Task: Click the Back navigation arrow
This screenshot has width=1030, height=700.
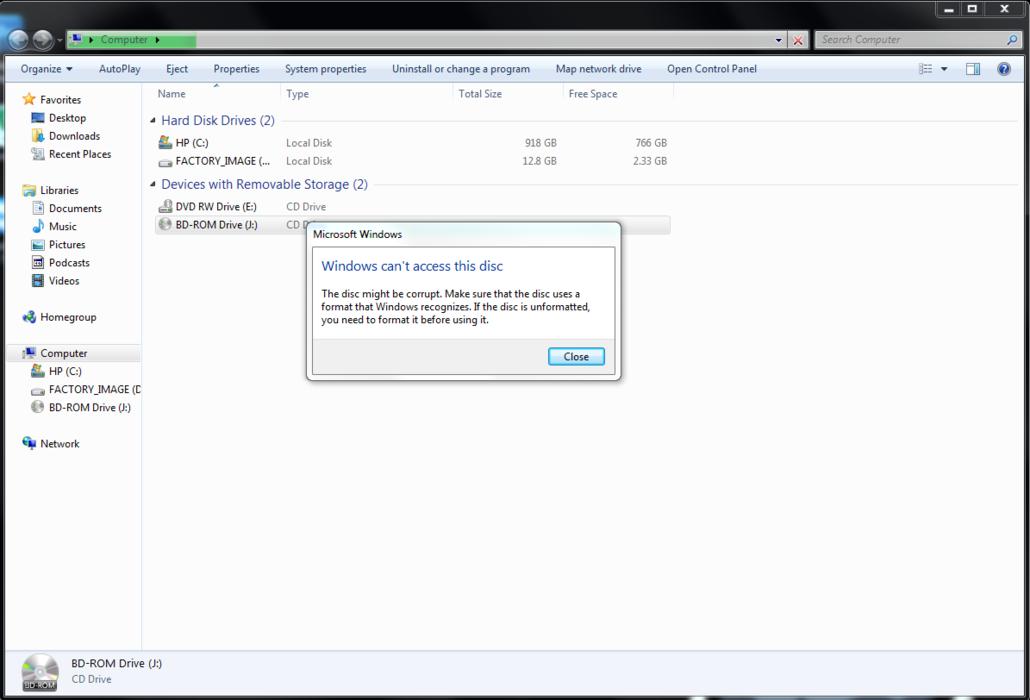Action: coord(18,40)
